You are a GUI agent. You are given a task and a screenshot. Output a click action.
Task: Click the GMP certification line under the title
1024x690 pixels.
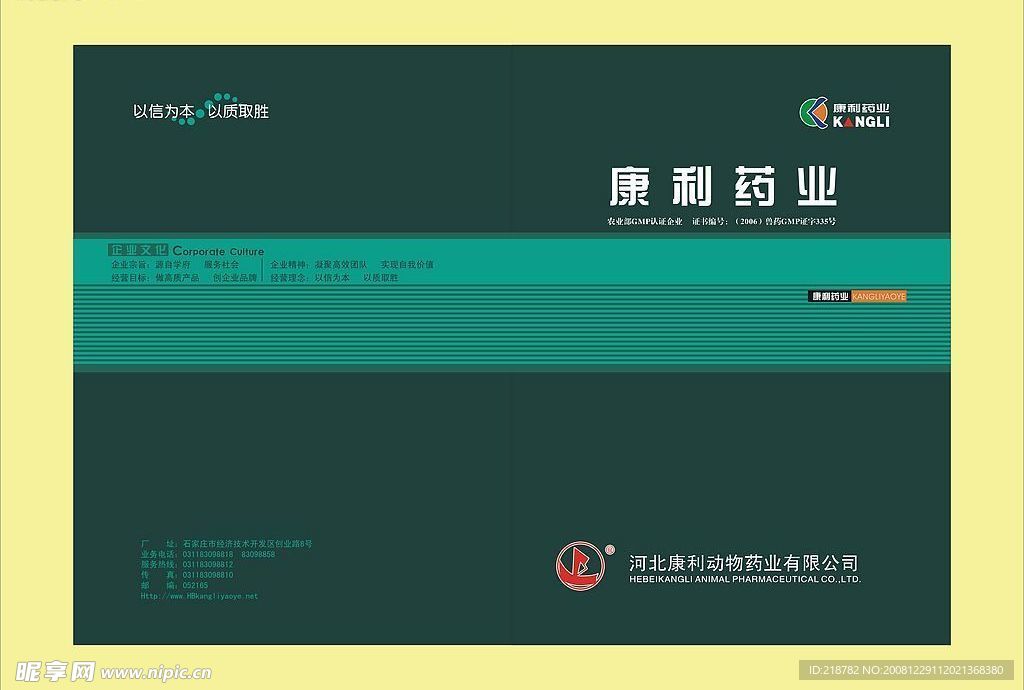(x=721, y=221)
